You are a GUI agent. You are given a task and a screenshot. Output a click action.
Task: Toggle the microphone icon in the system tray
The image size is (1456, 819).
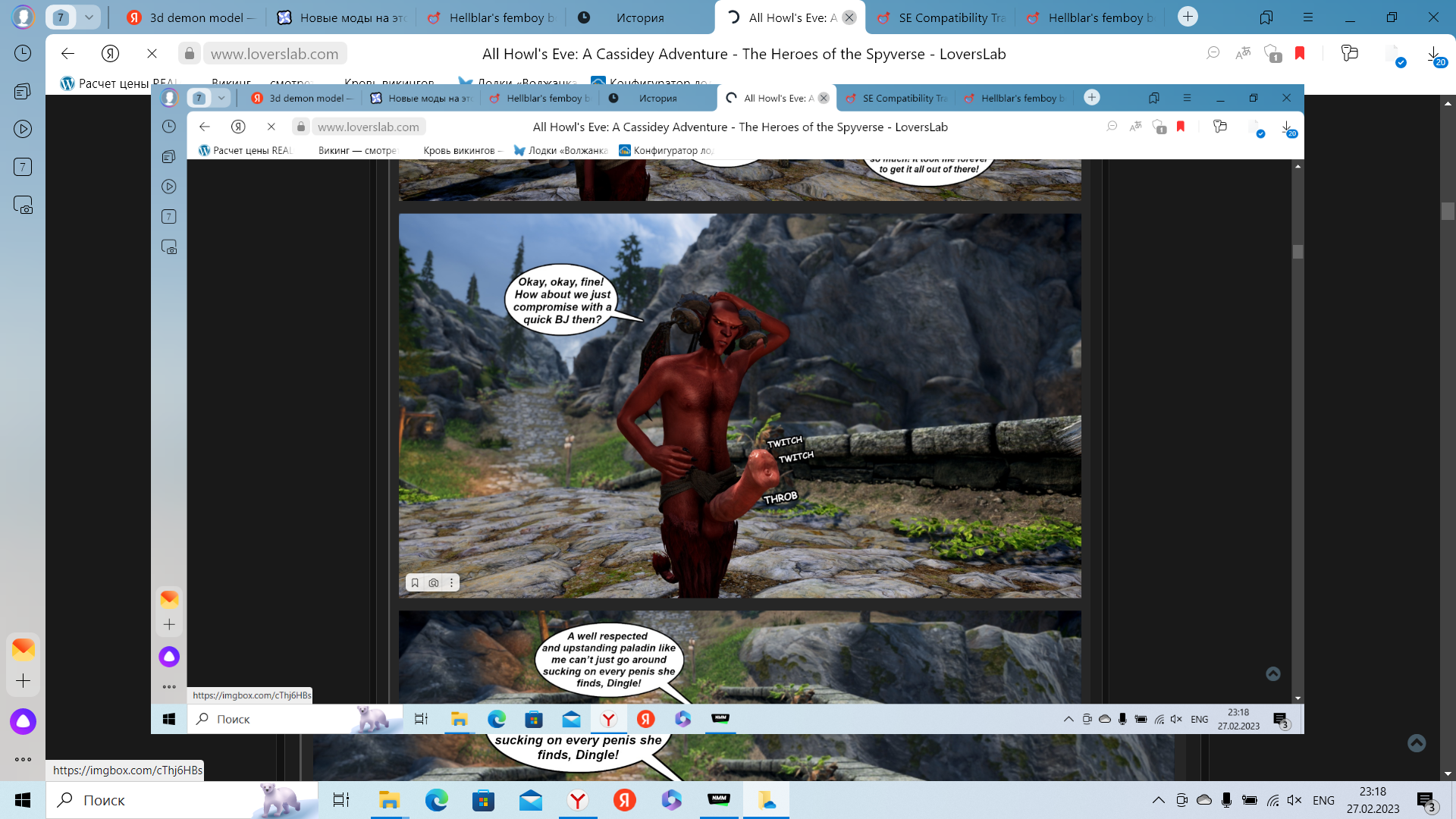pos(1226,800)
